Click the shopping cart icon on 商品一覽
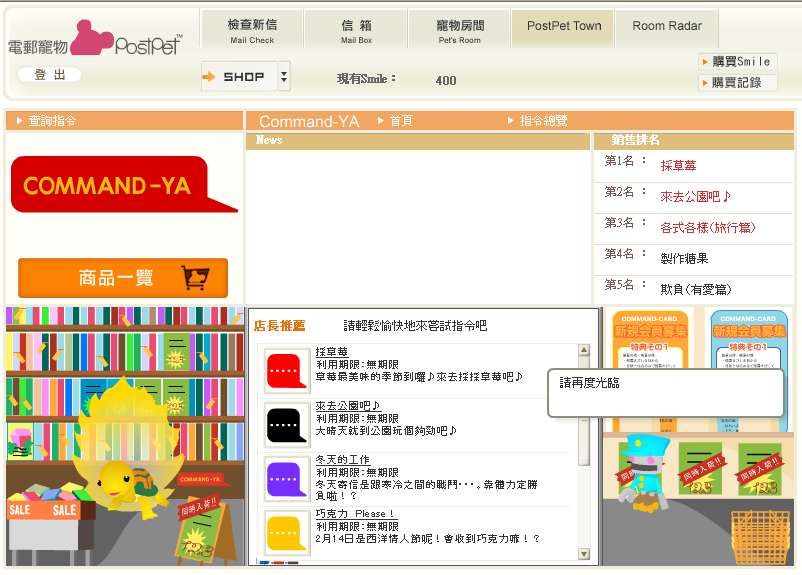Screen dimensions: 802x575 (x=196, y=278)
